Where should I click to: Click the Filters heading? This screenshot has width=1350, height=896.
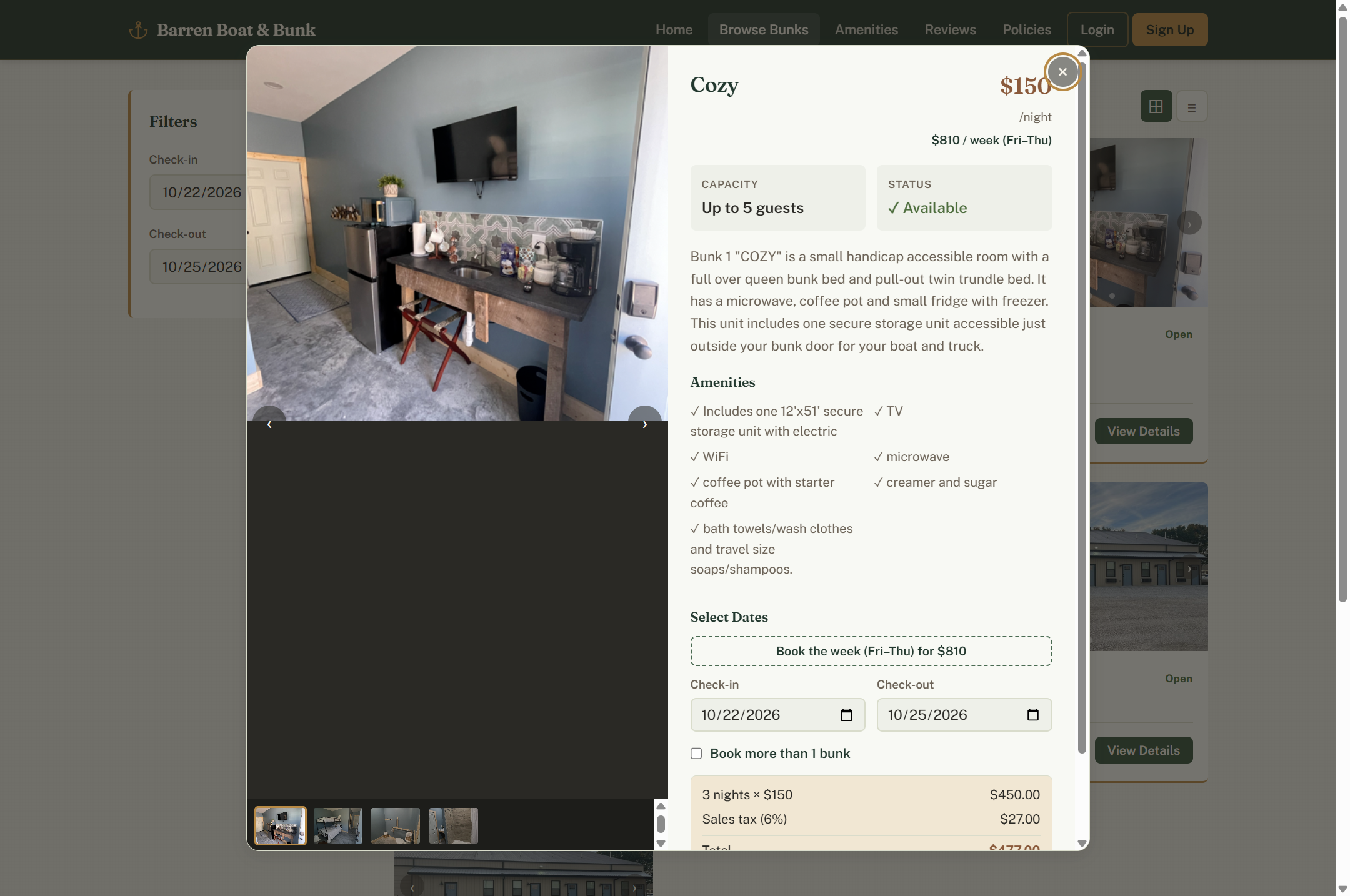click(173, 122)
